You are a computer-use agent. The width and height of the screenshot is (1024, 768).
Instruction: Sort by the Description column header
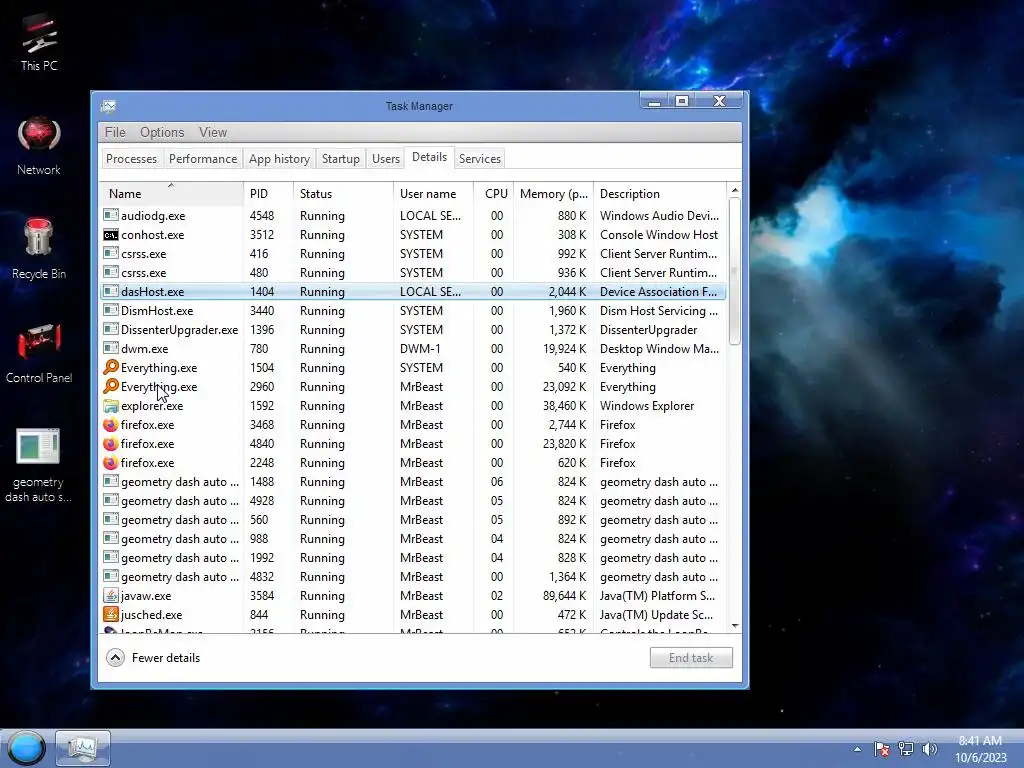[660, 193]
